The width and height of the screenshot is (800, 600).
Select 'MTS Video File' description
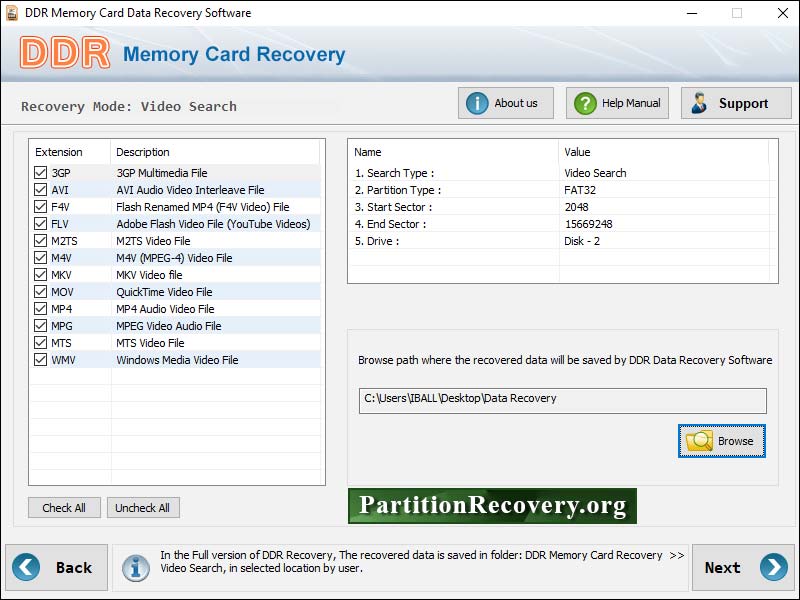(150, 343)
